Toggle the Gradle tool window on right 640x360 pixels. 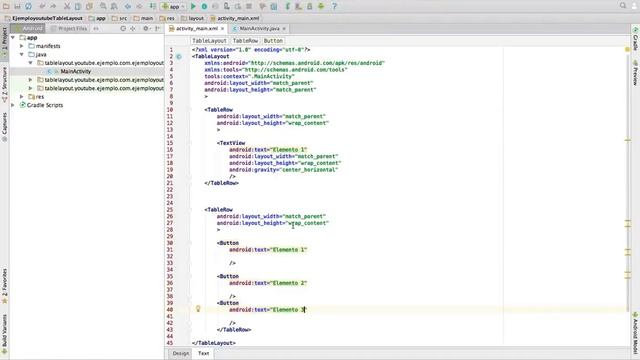point(636,39)
